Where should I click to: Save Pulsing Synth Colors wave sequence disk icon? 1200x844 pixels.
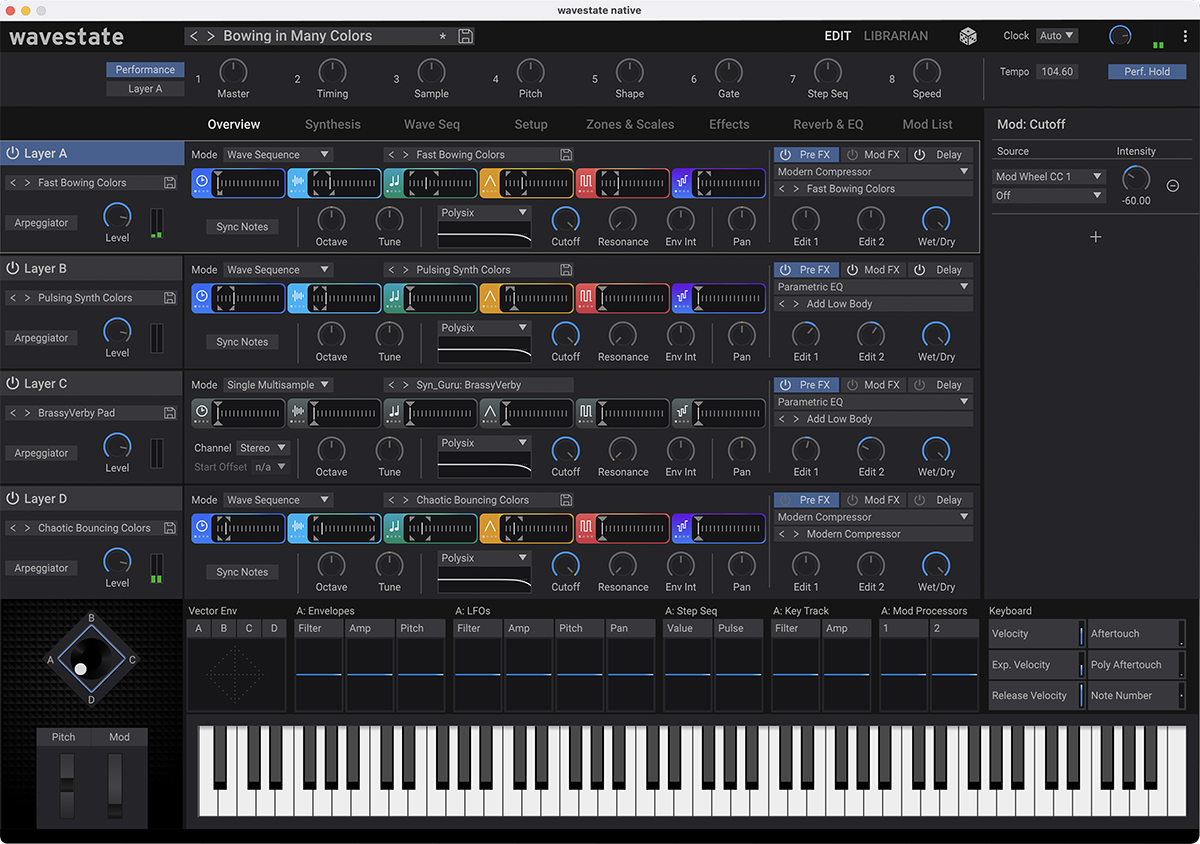point(566,270)
